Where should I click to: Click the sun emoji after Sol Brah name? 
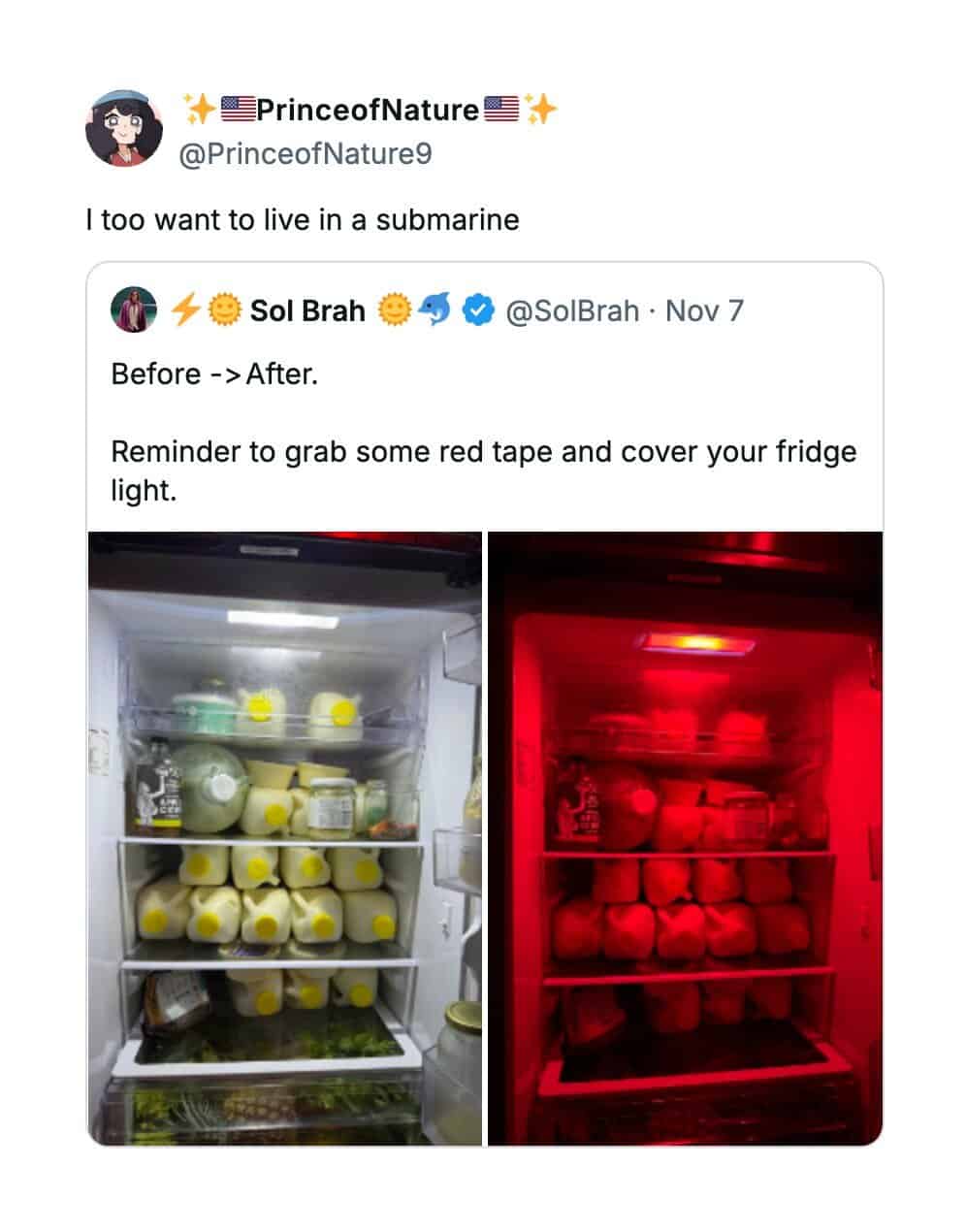point(395,310)
